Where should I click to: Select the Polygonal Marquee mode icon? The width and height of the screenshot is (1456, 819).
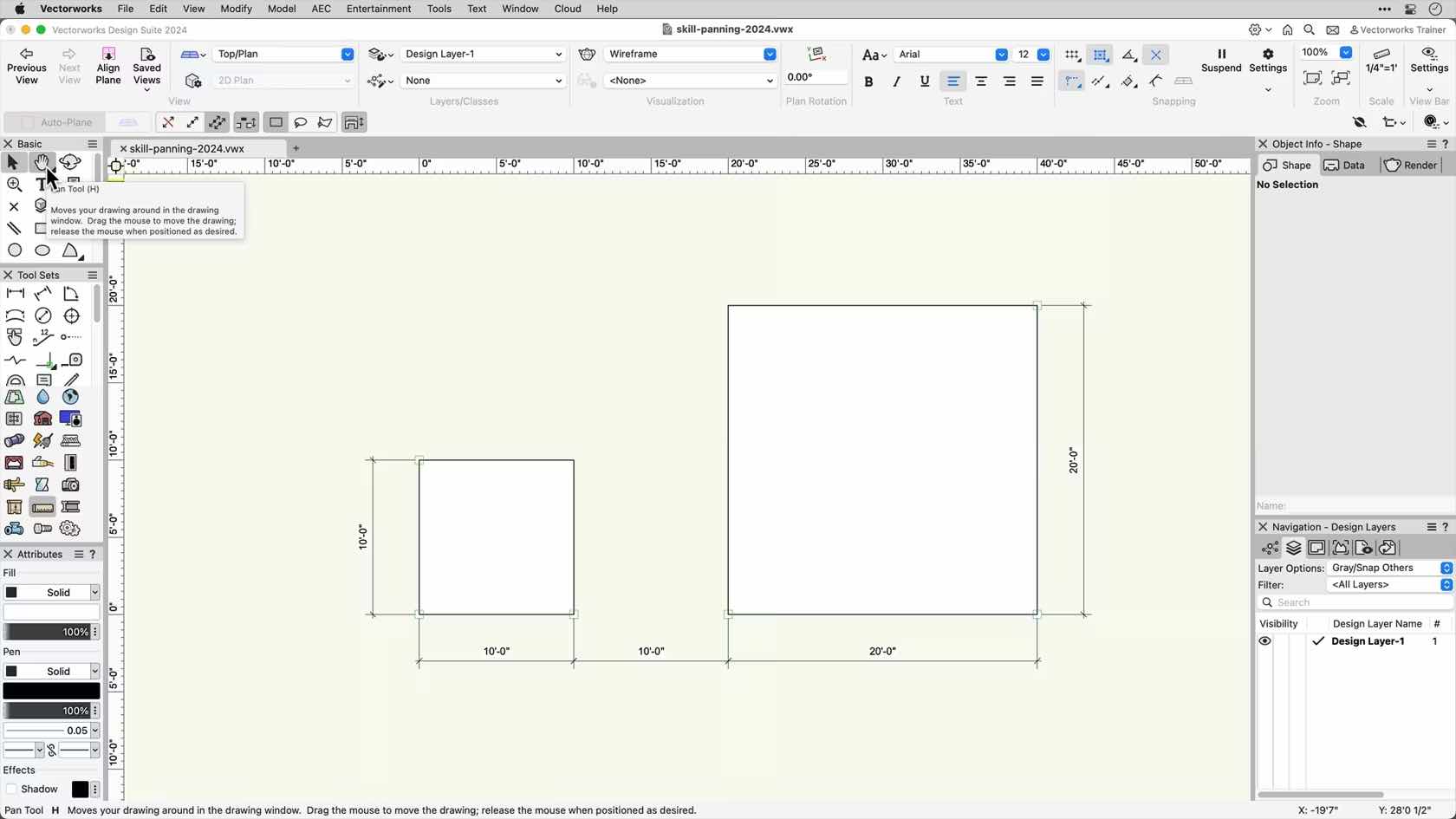325,122
